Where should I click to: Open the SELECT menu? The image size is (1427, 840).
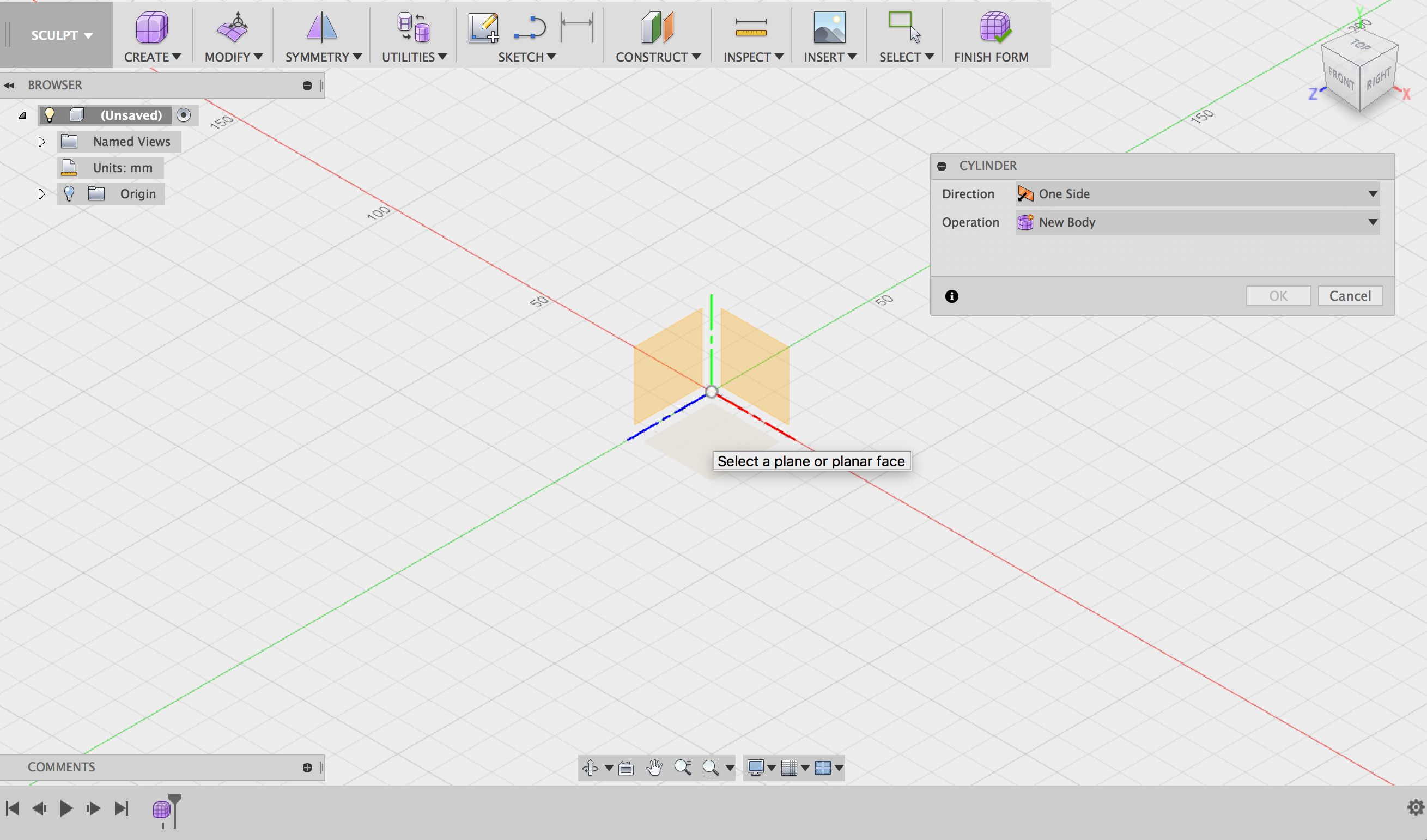[906, 57]
